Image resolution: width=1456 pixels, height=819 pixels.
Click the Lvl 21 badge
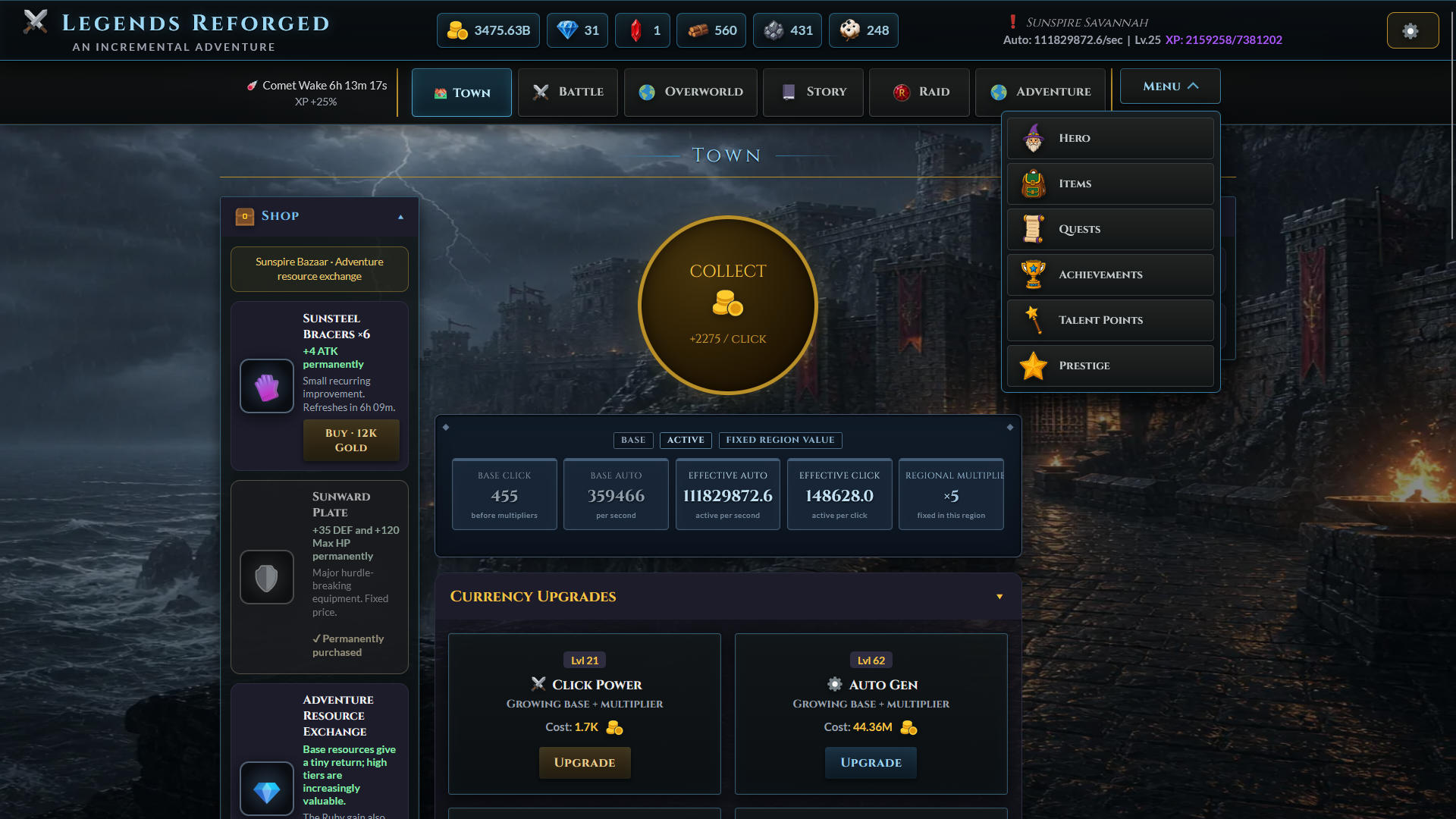[585, 661]
